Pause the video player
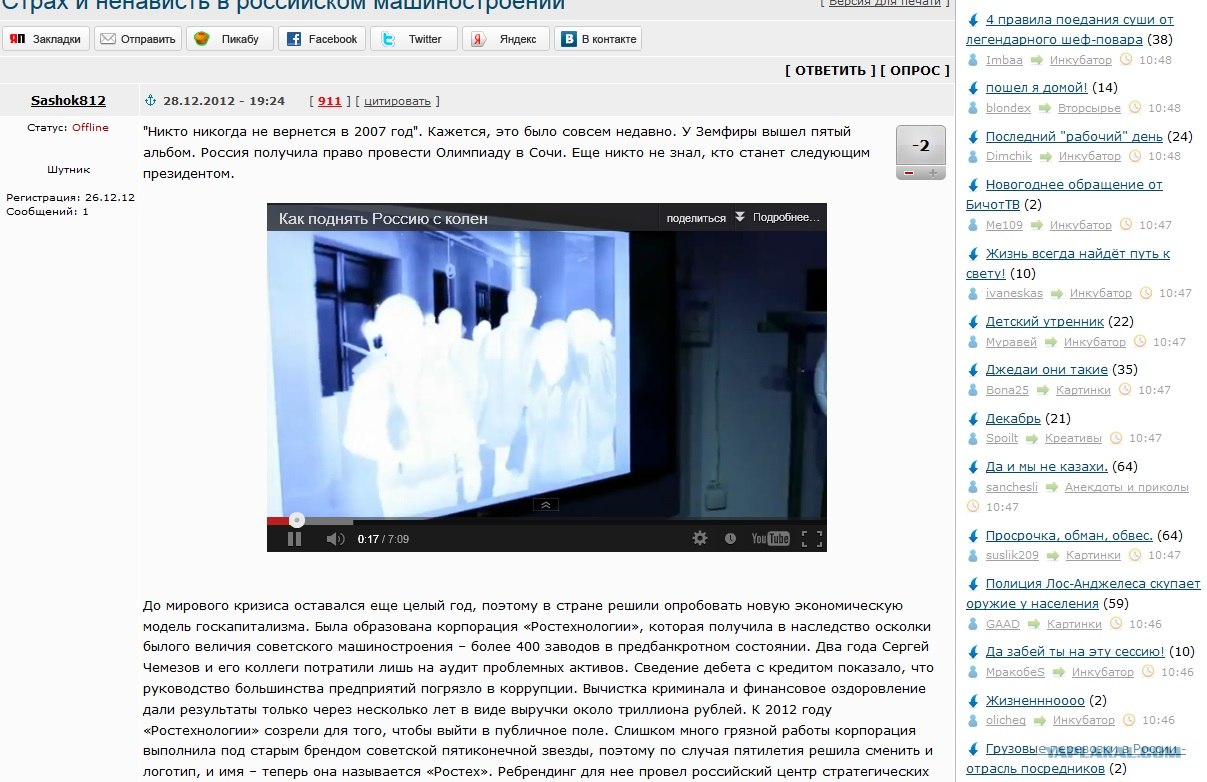The image size is (1207, 782). click(x=294, y=539)
